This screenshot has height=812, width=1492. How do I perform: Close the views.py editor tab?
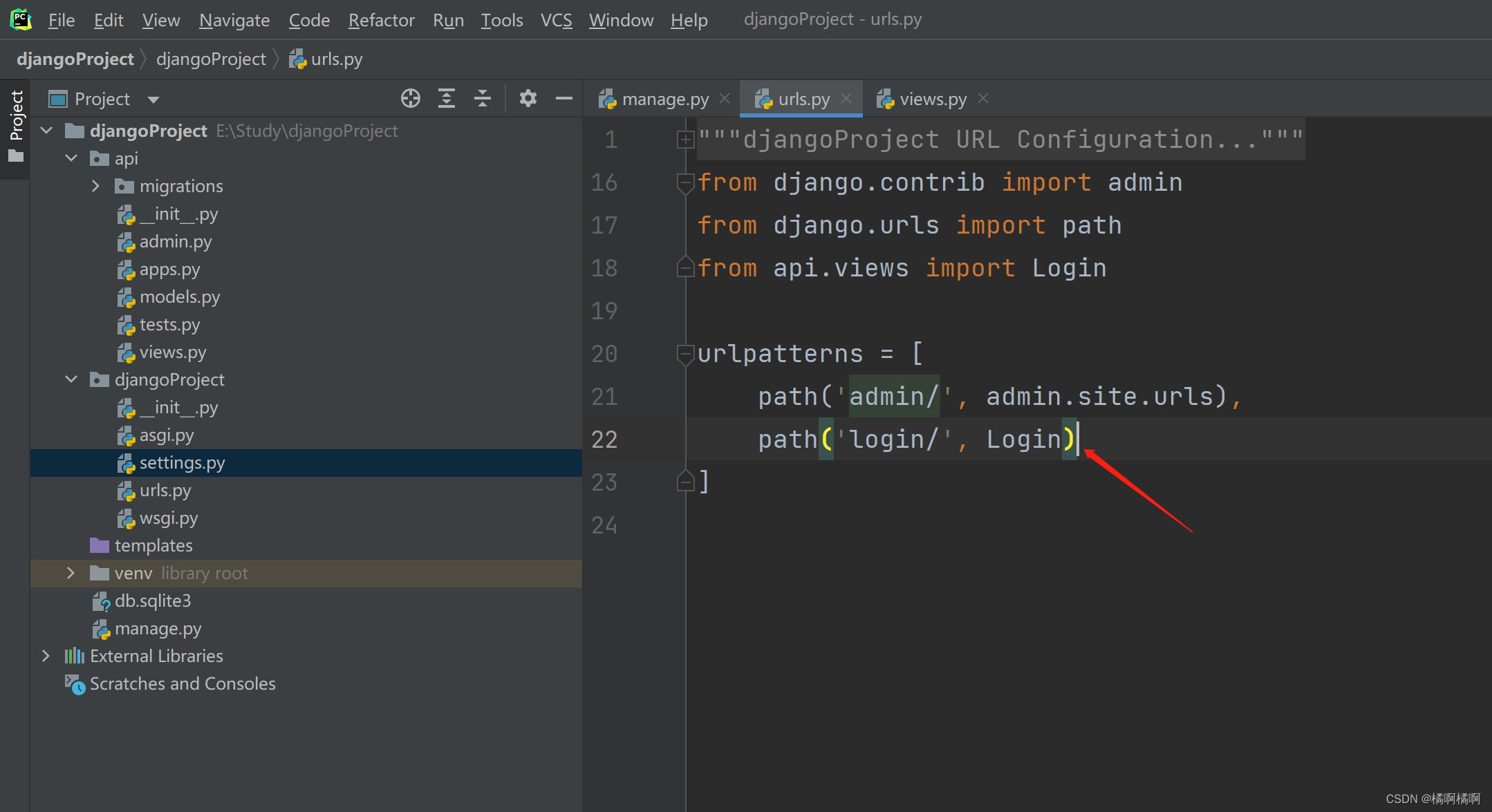tap(983, 99)
